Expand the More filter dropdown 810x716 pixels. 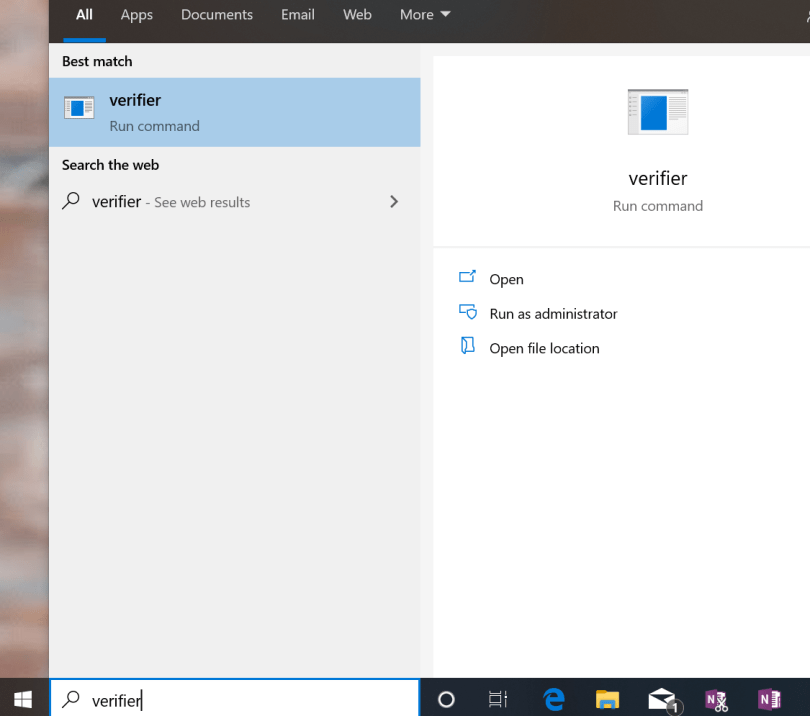pyautogui.click(x=425, y=15)
